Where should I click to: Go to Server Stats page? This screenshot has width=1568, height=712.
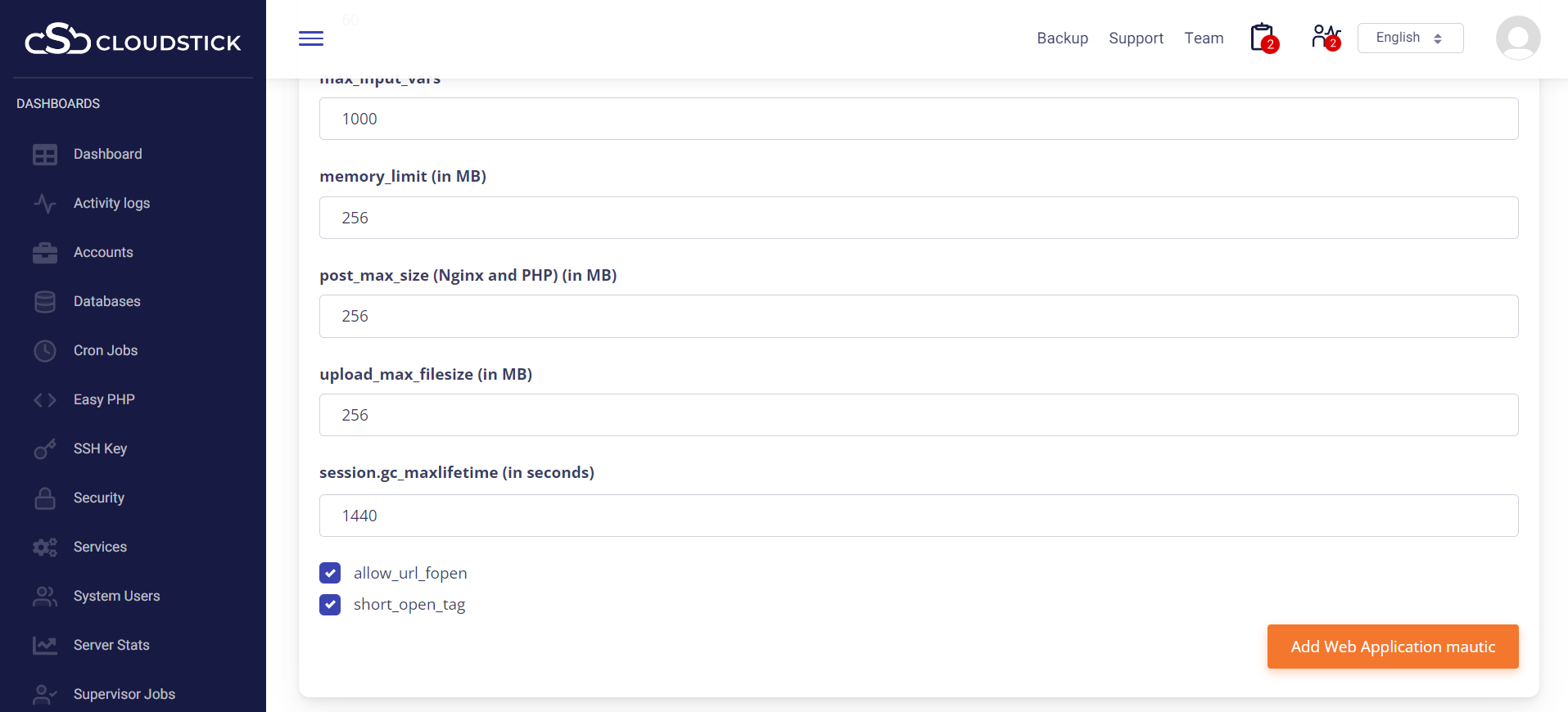[111, 645]
